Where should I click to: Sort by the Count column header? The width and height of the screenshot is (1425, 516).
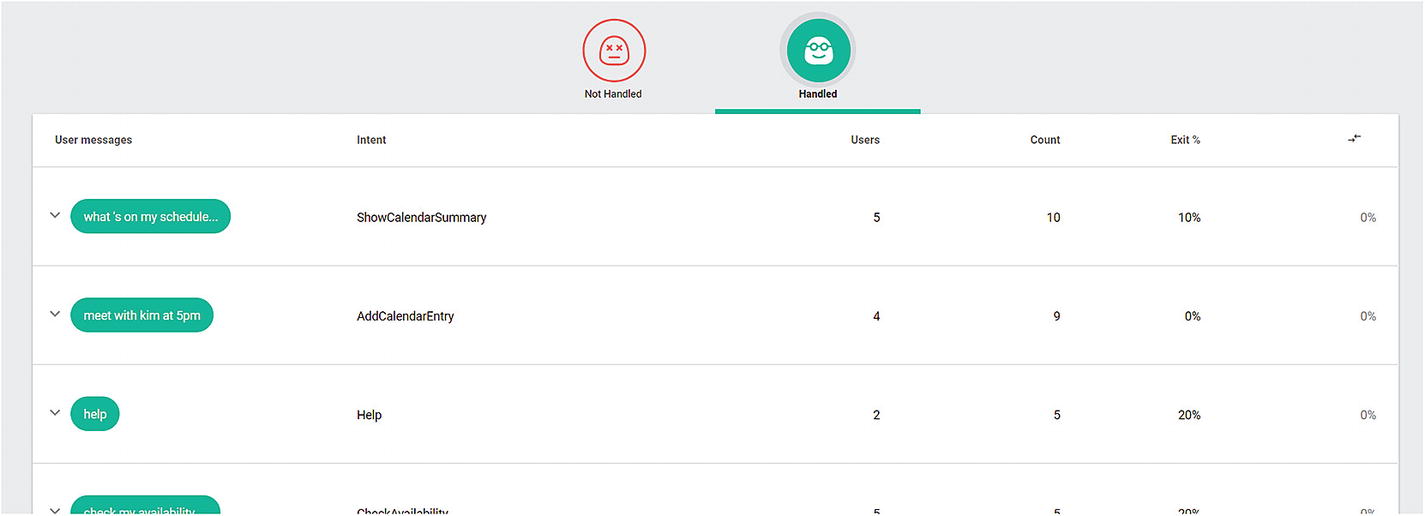pos(1045,140)
